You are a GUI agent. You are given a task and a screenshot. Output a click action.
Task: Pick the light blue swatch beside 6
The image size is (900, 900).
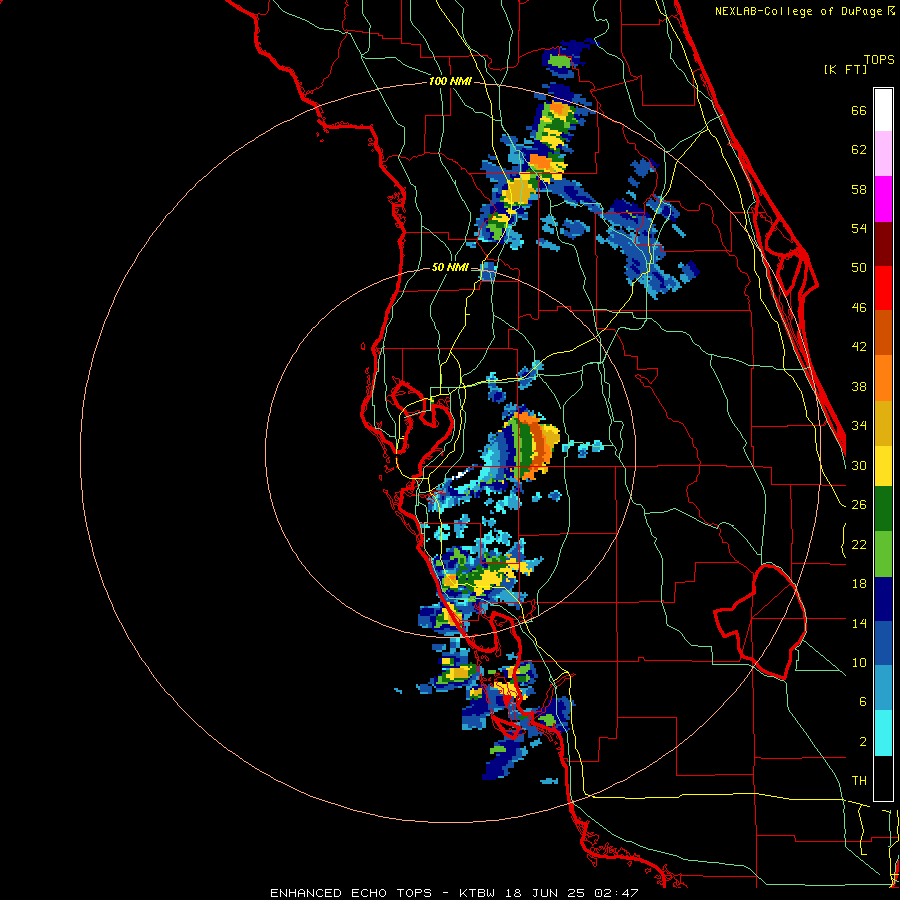[883, 688]
